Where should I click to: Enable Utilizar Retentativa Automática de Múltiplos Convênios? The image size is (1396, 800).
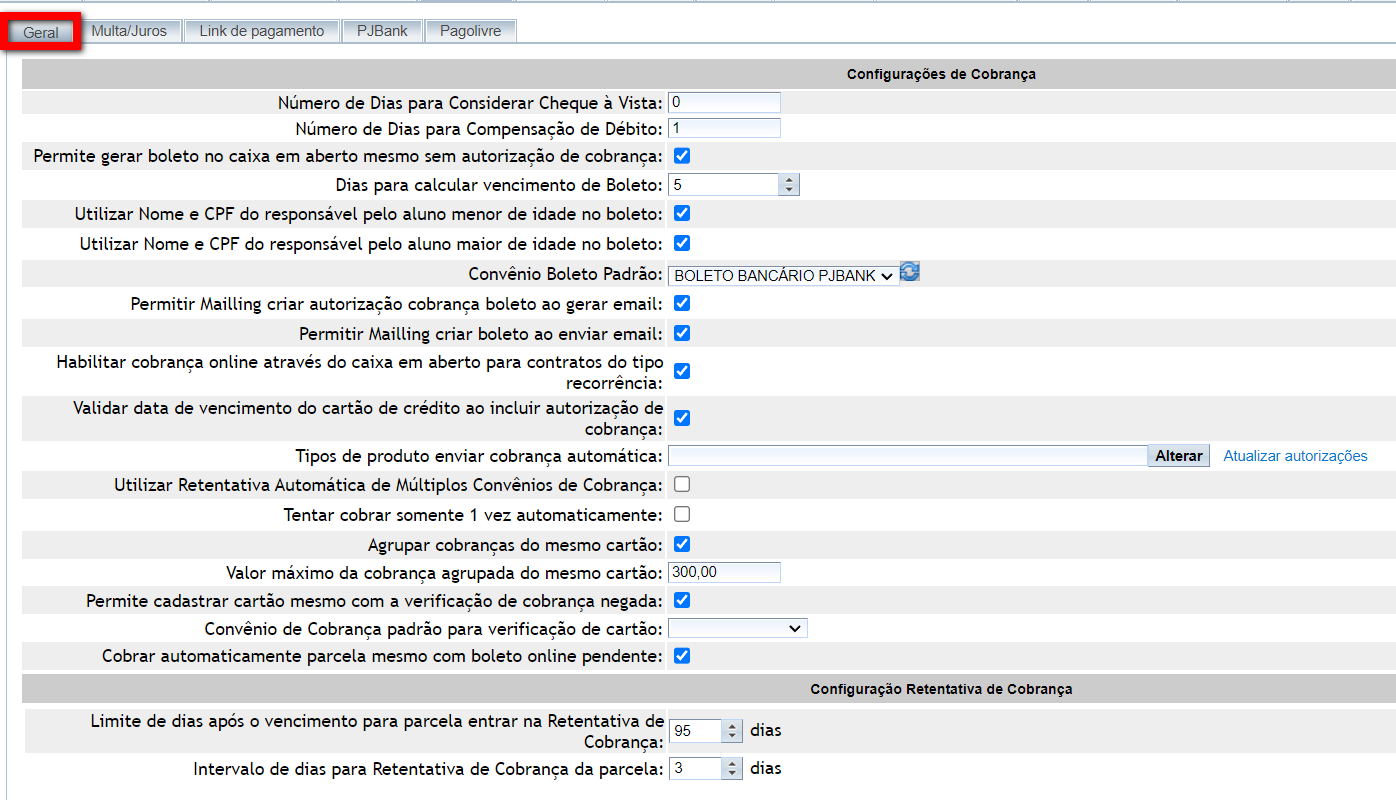[x=682, y=485]
